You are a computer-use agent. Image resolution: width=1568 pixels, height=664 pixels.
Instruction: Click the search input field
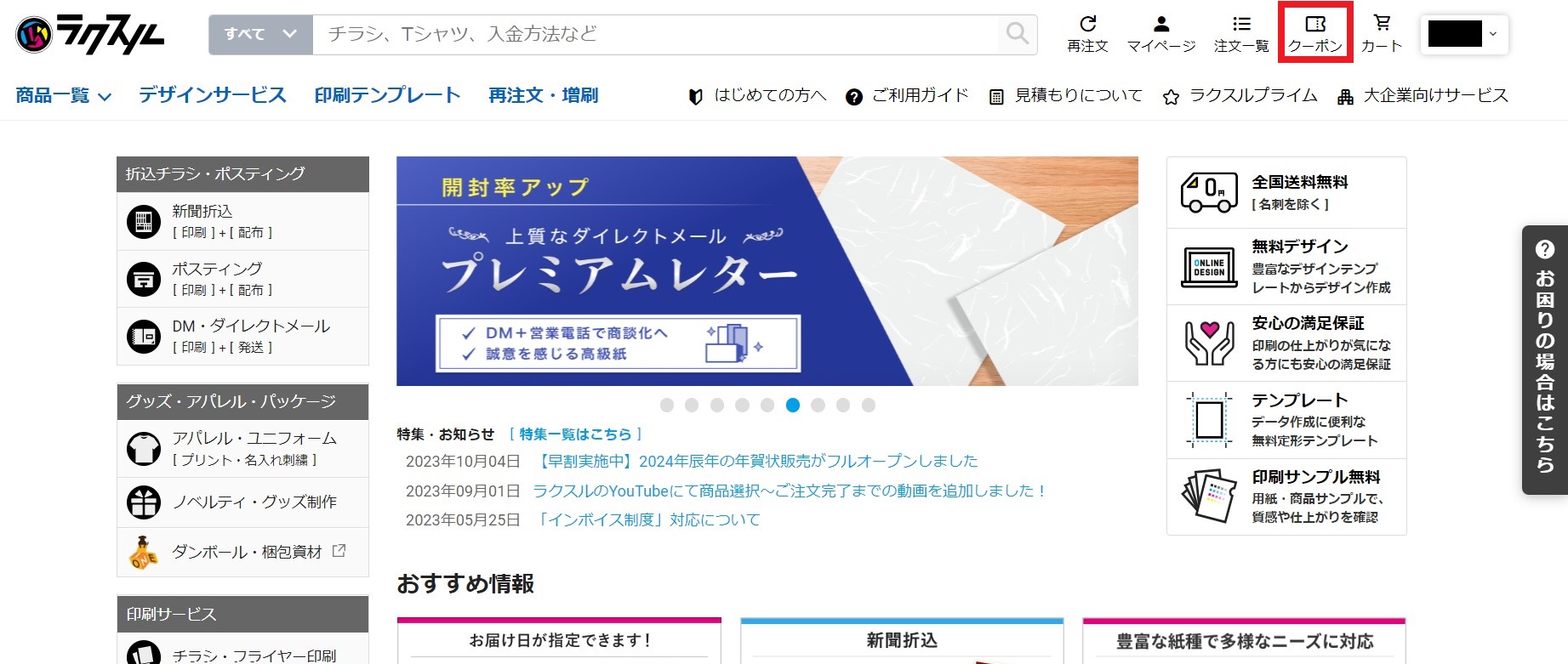pos(656,34)
